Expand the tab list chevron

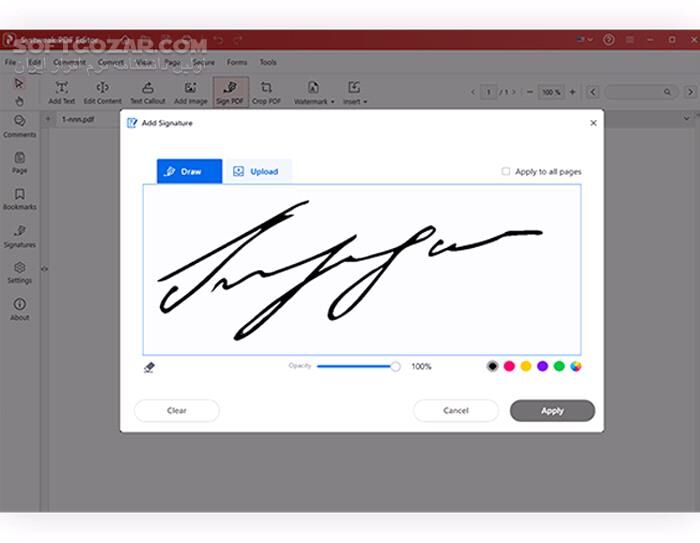(x=686, y=118)
